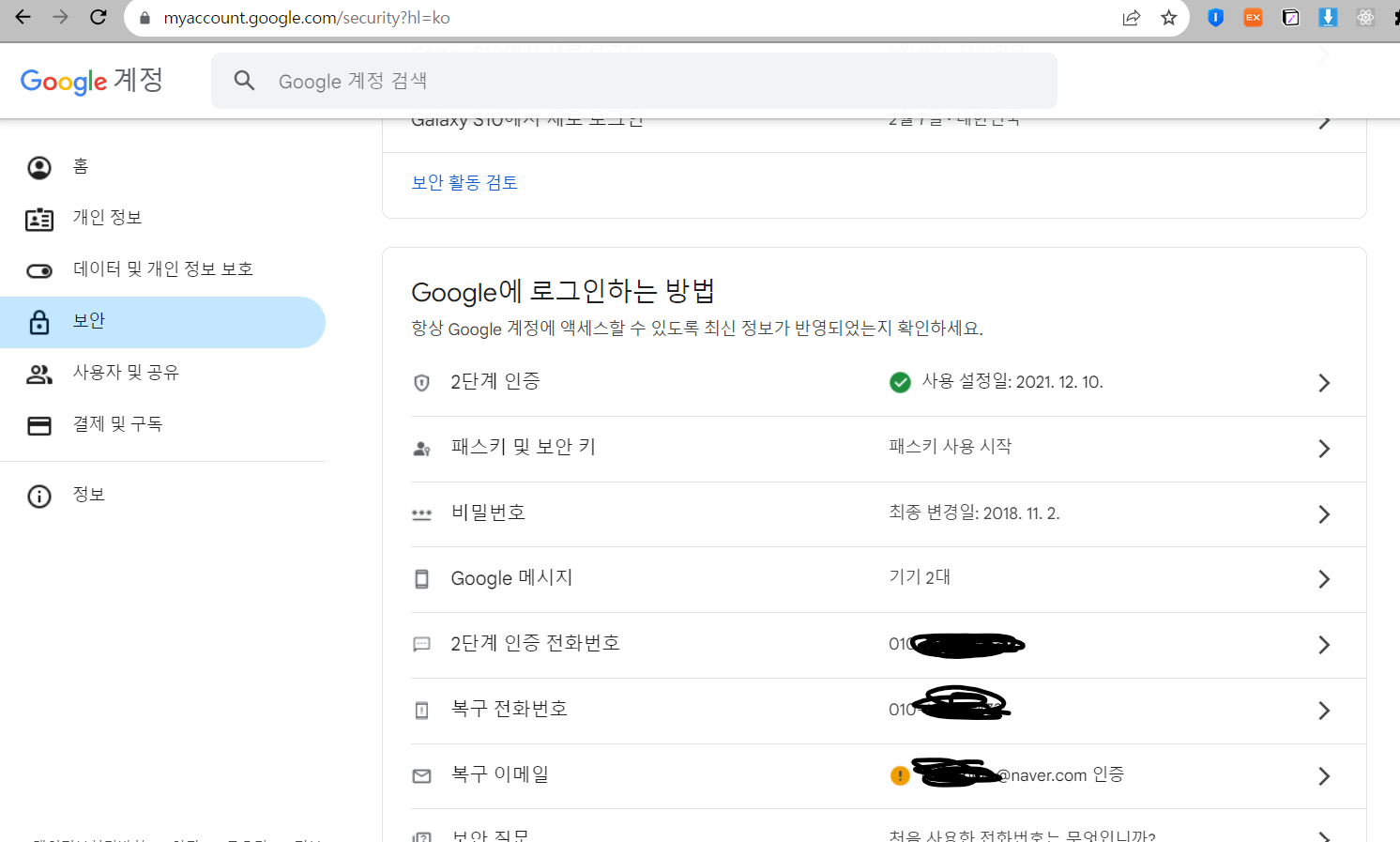
Task: Click the envelope icon beside 복구 이메일
Action: click(x=422, y=775)
